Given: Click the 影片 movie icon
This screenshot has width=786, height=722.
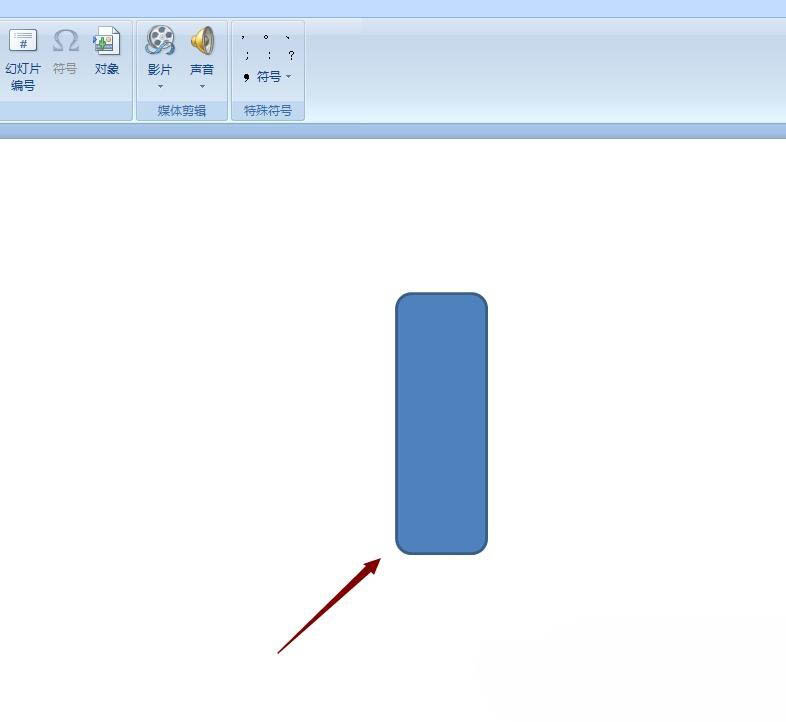Looking at the screenshot, I should point(160,40).
